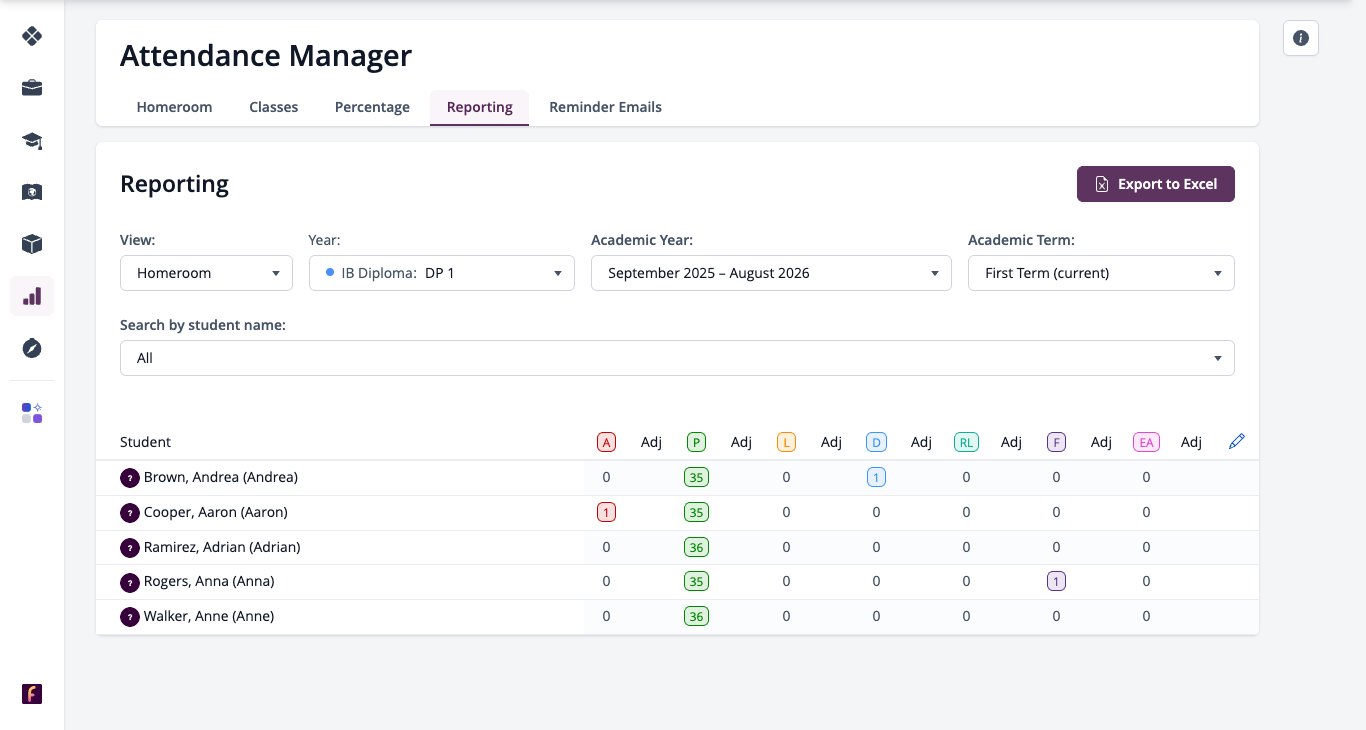Click the Export to Excel button
This screenshot has width=1366, height=730.
pos(1156,184)
